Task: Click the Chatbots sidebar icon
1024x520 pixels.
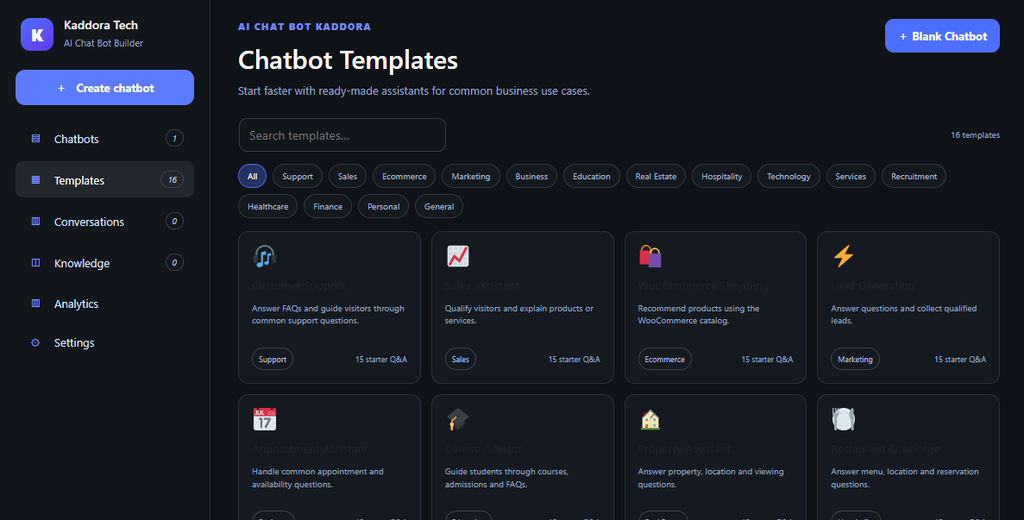Action: tap(36, 138)
